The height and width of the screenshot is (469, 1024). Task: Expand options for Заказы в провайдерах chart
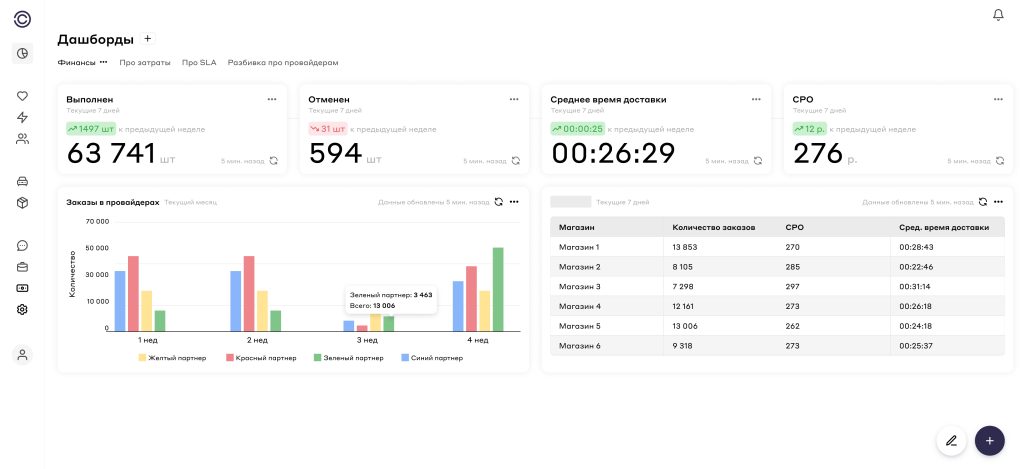514,202
